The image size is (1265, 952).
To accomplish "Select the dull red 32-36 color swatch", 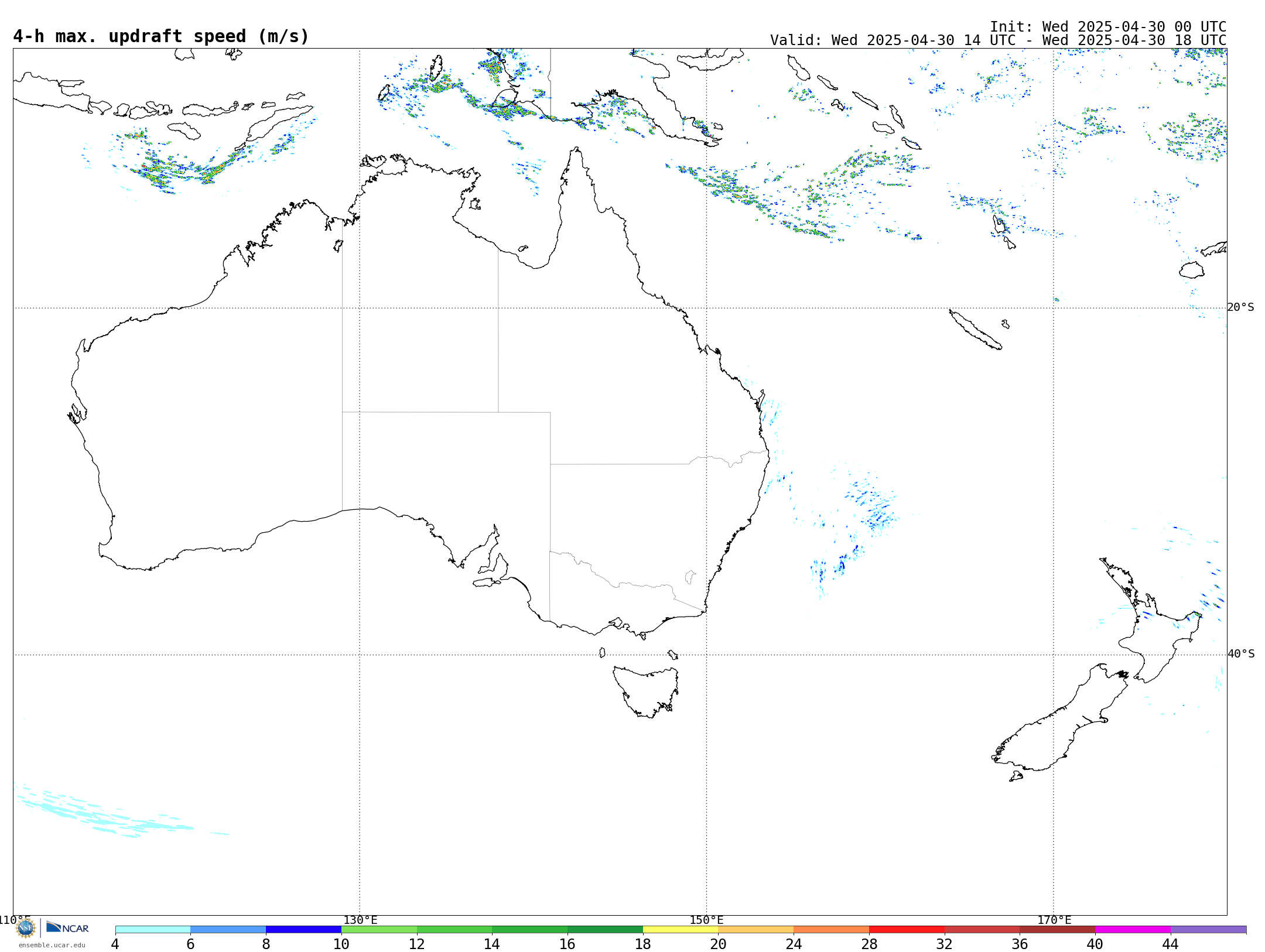I will [982, 930].
